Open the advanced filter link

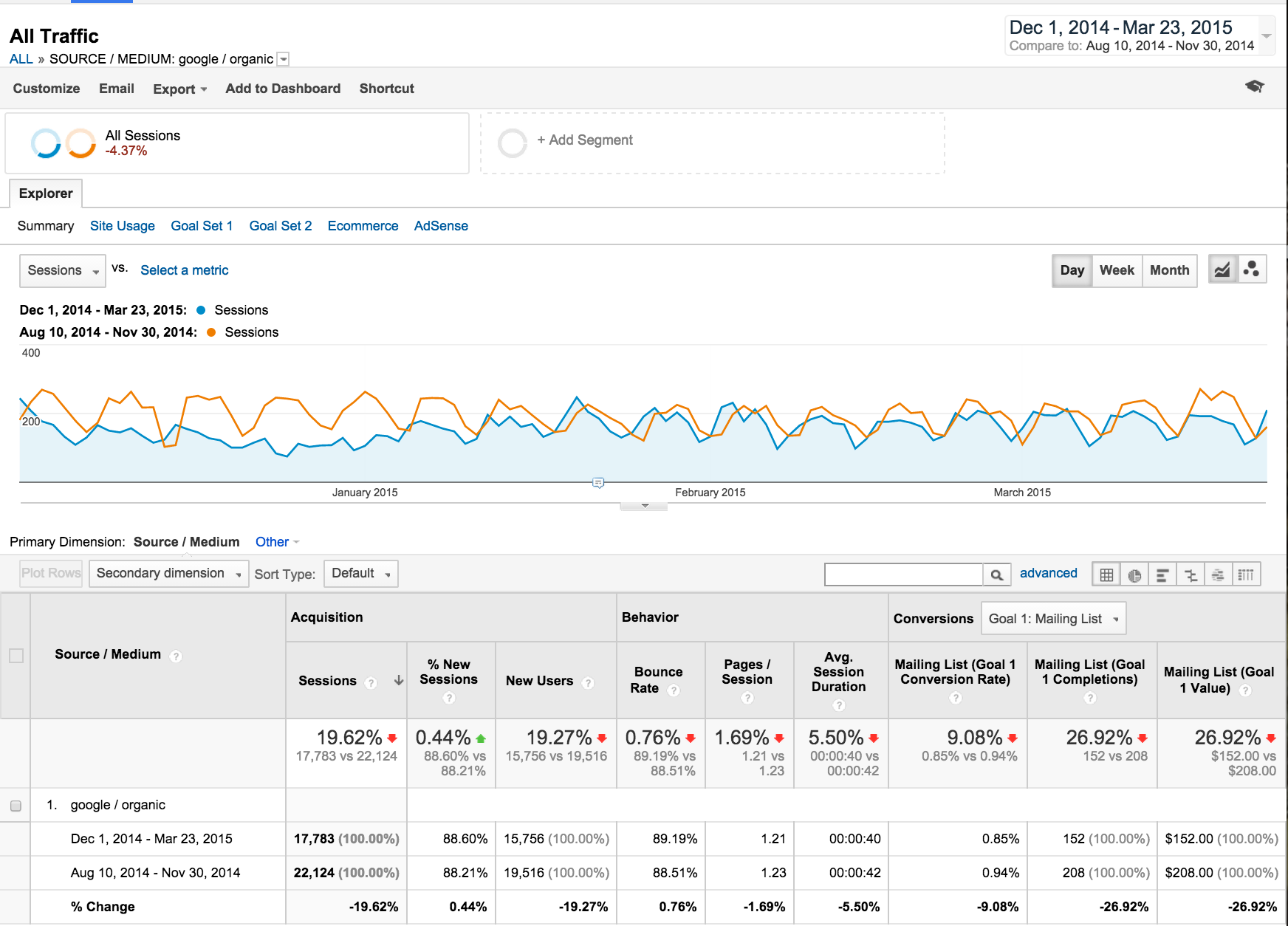[1048, 573]
